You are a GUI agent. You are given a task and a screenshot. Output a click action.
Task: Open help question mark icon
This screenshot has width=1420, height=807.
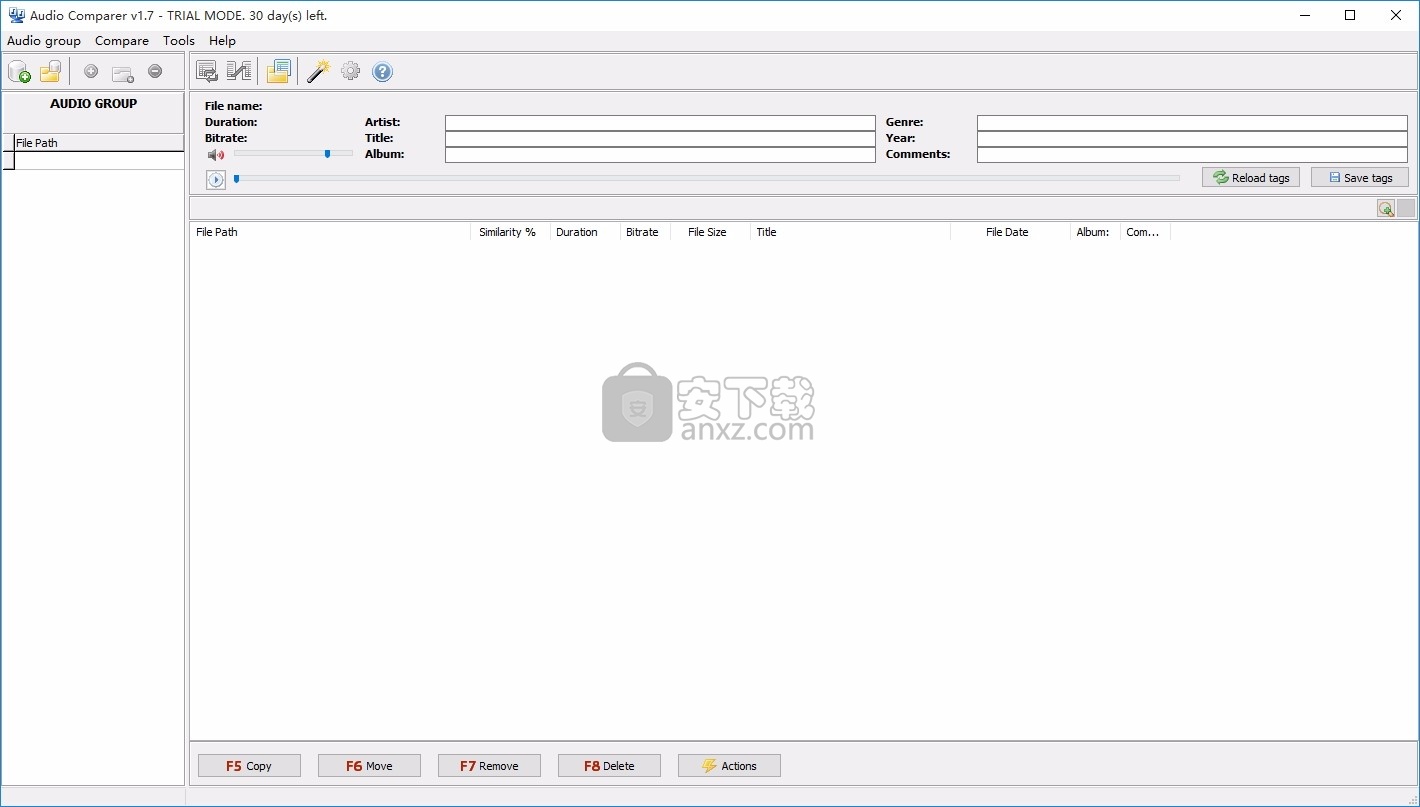coord(382,71)
